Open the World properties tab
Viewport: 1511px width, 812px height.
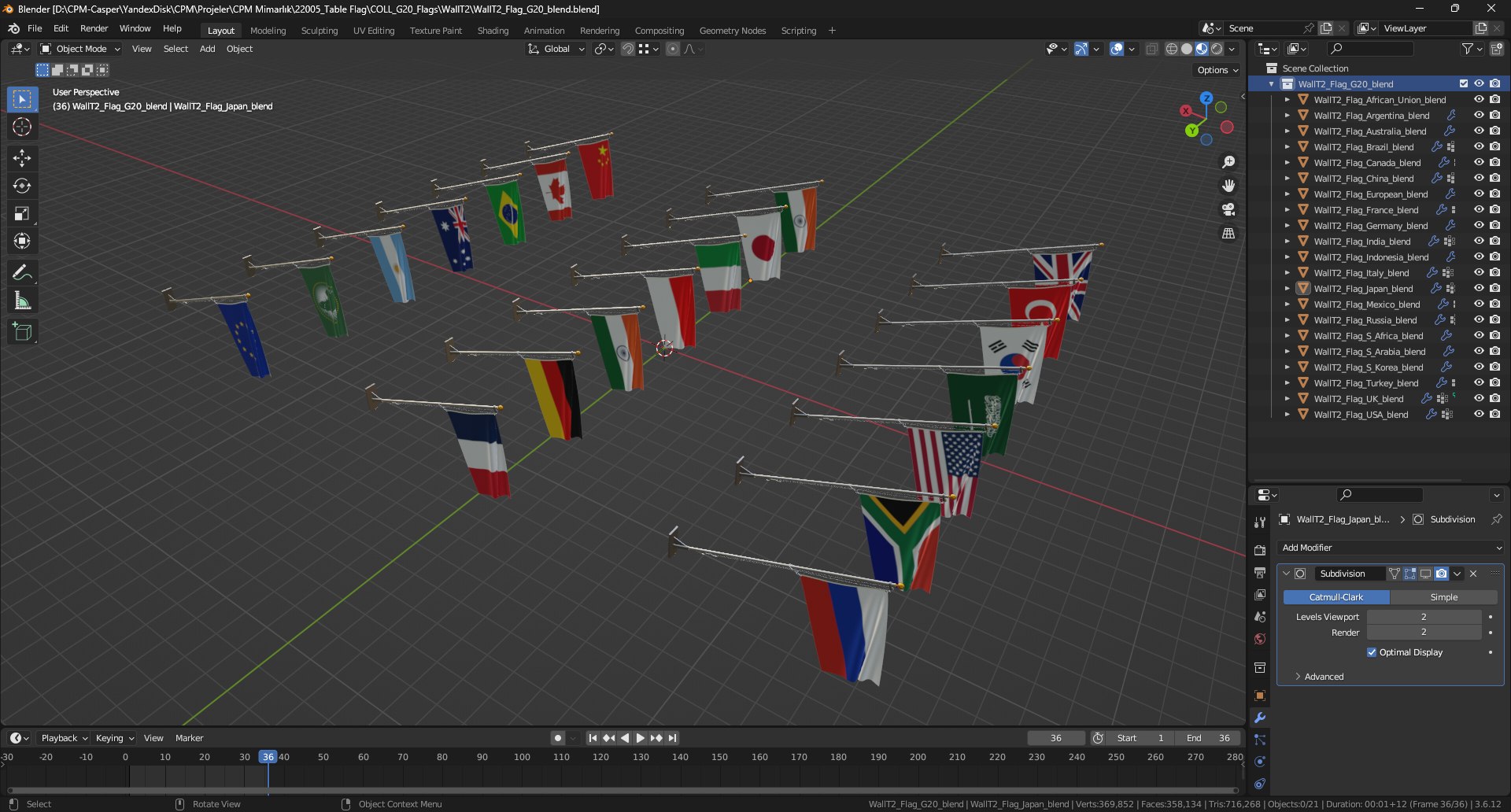1260,639
